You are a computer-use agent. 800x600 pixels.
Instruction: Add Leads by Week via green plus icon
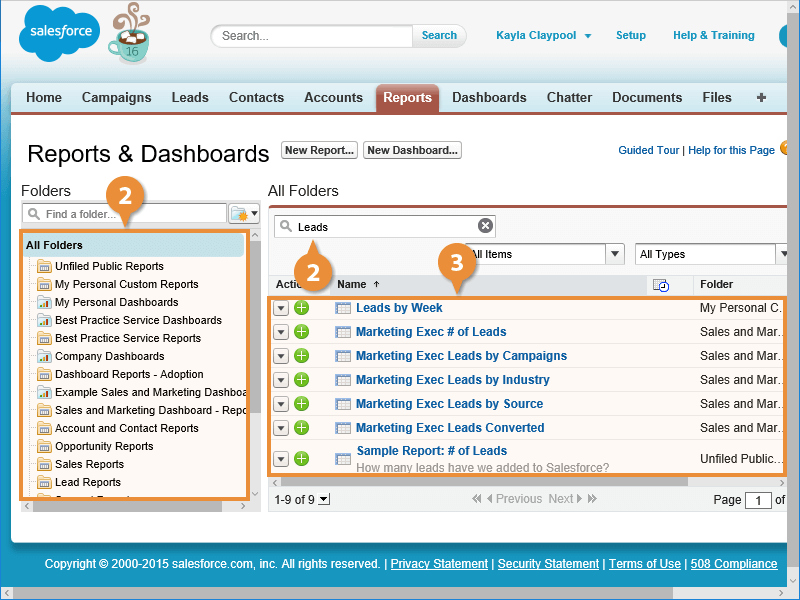click(x=302, y=308)
